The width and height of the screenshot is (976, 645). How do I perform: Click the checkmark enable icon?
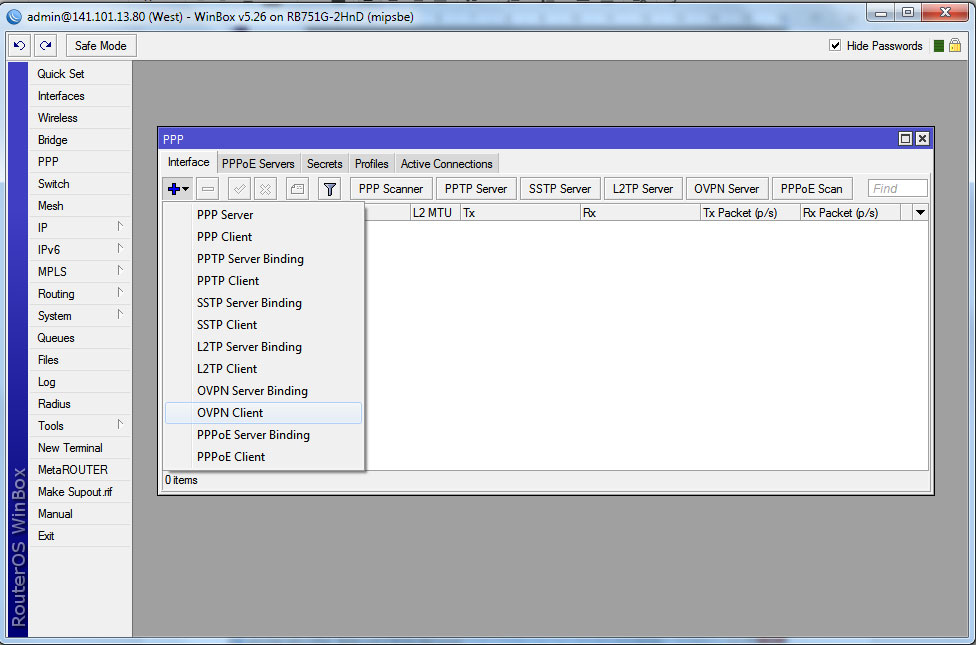pos(239,189)
